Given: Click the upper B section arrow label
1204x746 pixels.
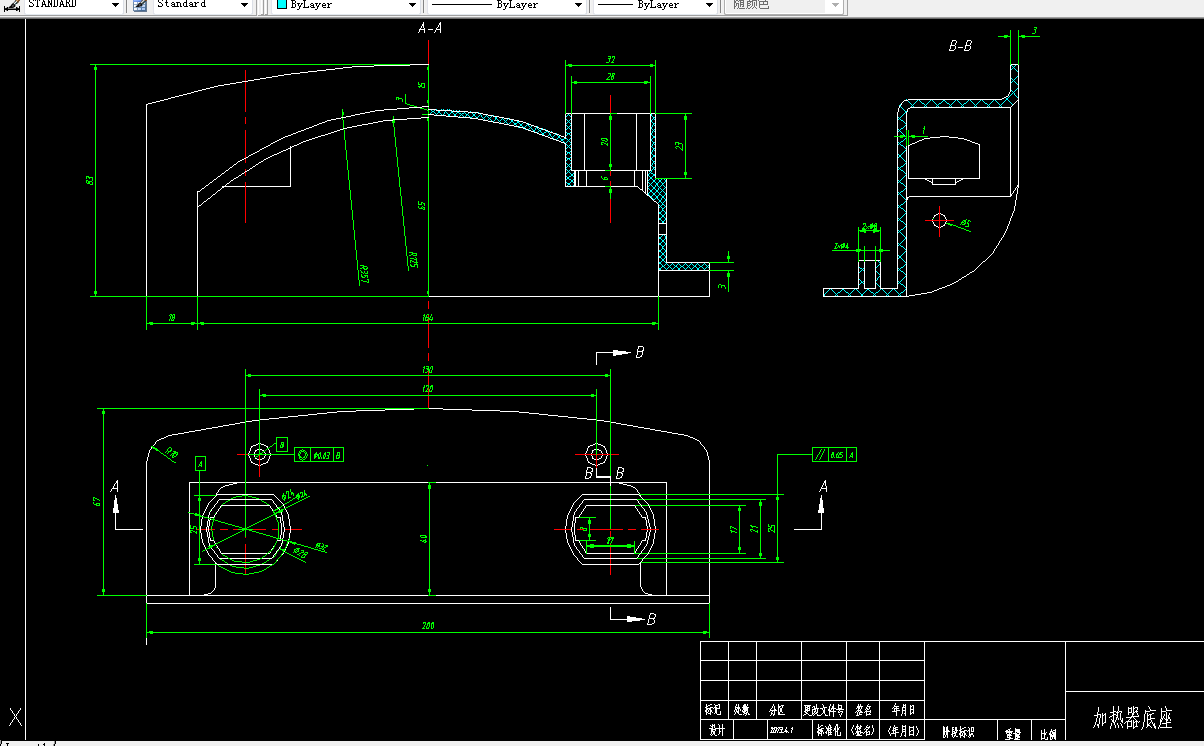Looking at the screenshot, I should (x=640, y=352).
